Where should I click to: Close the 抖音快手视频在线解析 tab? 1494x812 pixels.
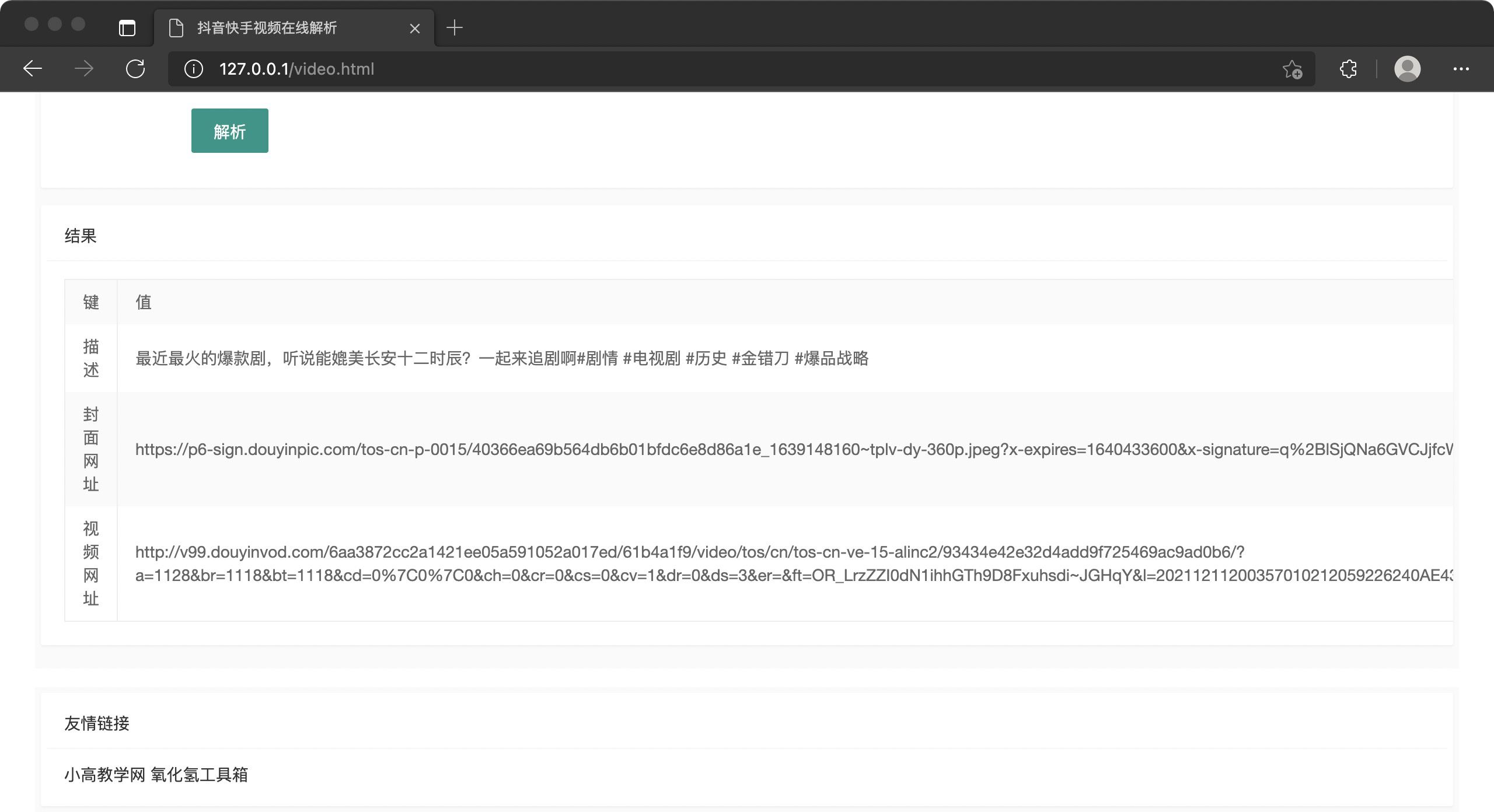[415, 28]
